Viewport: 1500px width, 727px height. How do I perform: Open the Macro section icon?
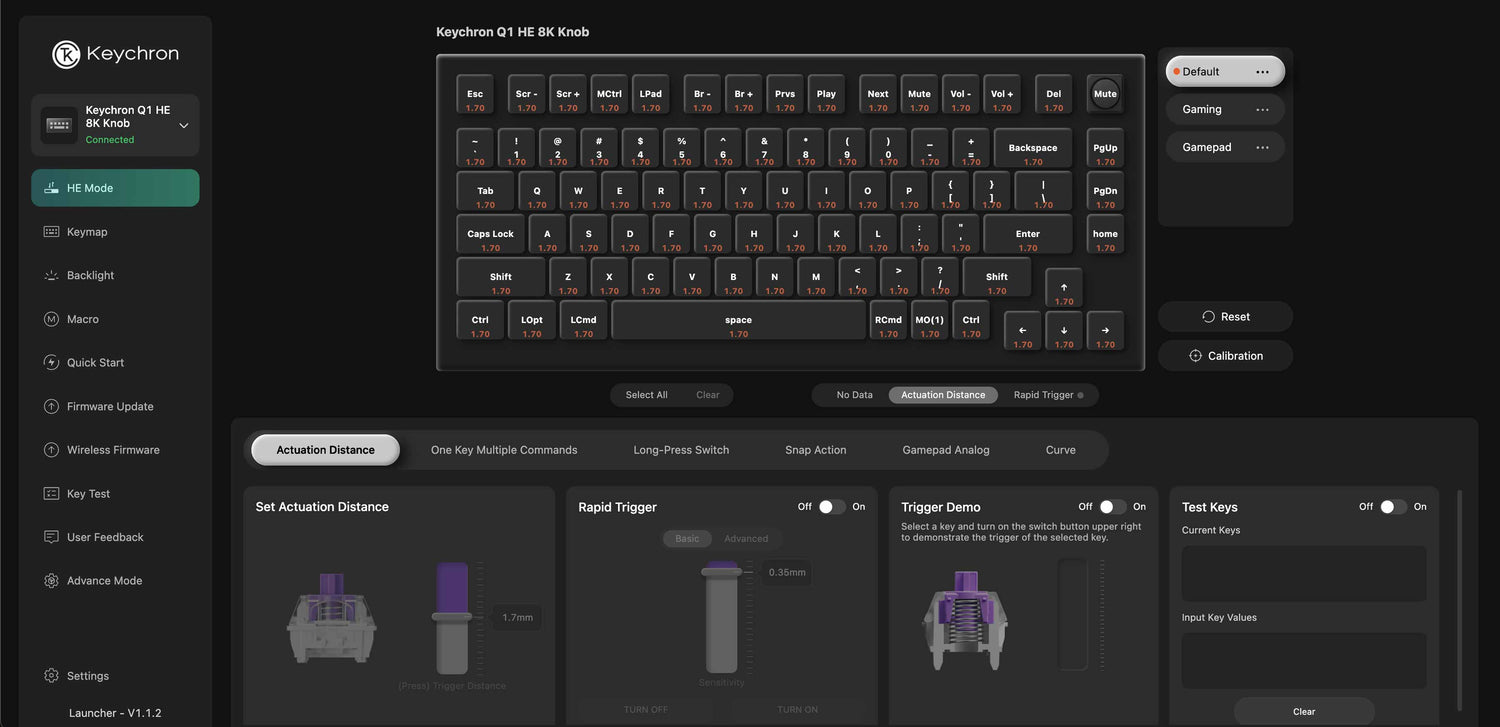coord(51,319)
